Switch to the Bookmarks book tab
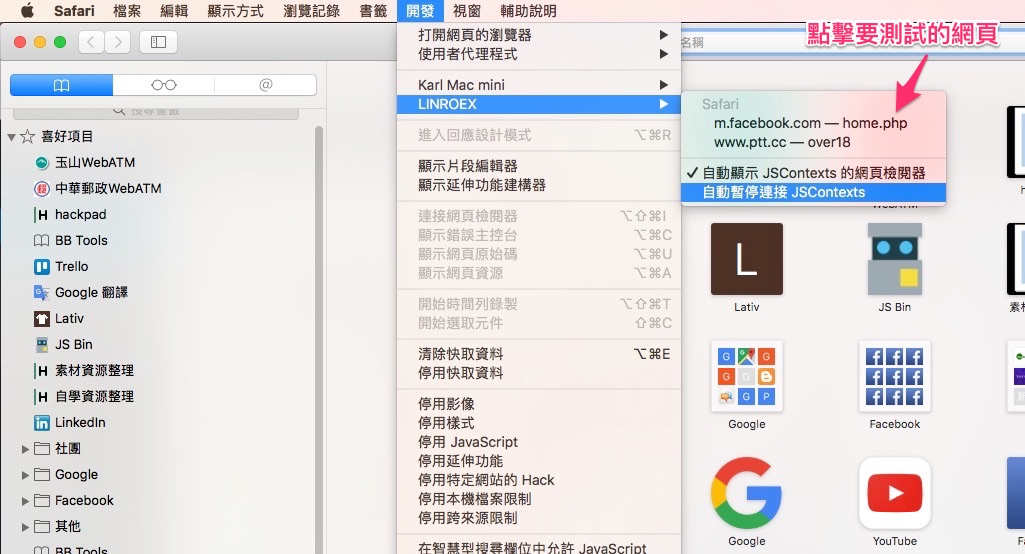 pos(61,85)
